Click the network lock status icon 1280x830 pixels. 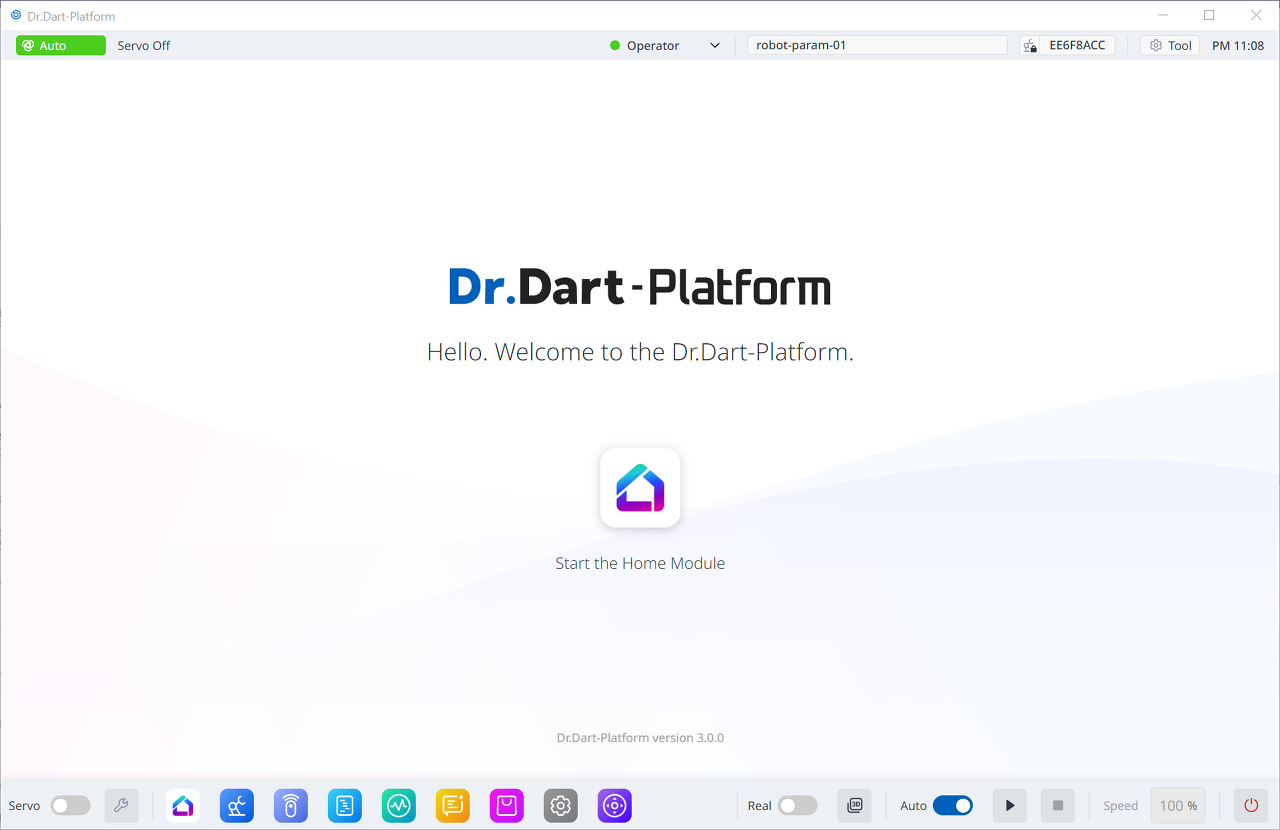point(1029,44)
